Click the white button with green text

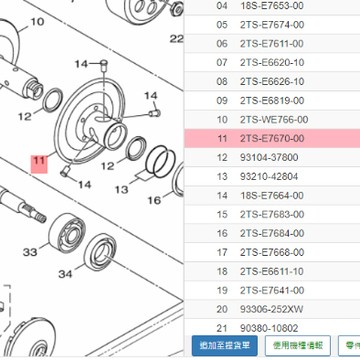(x=298, y=346)
